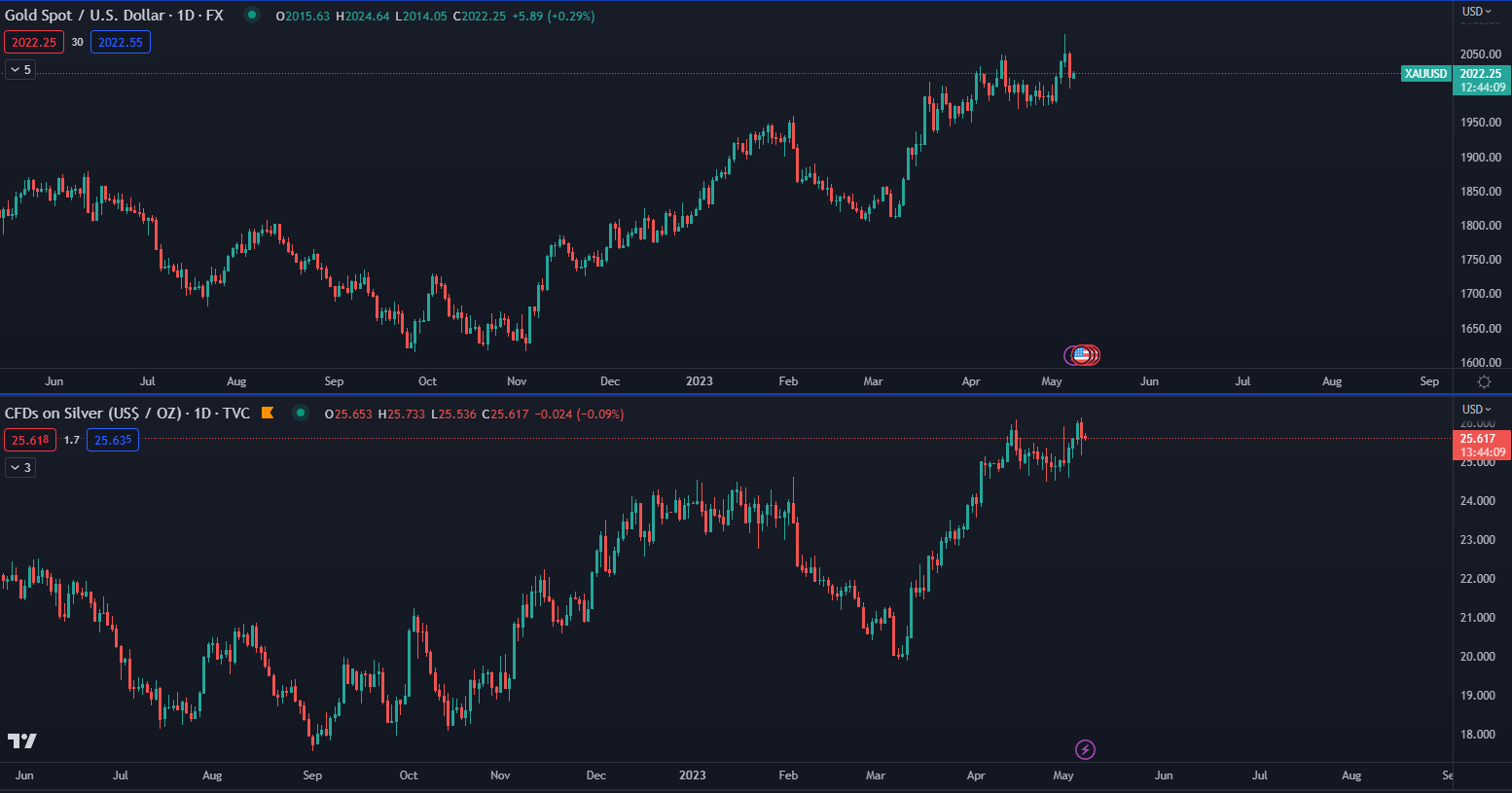The image size is (1512, 793).
Task: Collapse the Gold chart indicator legend showing 5
Action: [x=20, y=70]
